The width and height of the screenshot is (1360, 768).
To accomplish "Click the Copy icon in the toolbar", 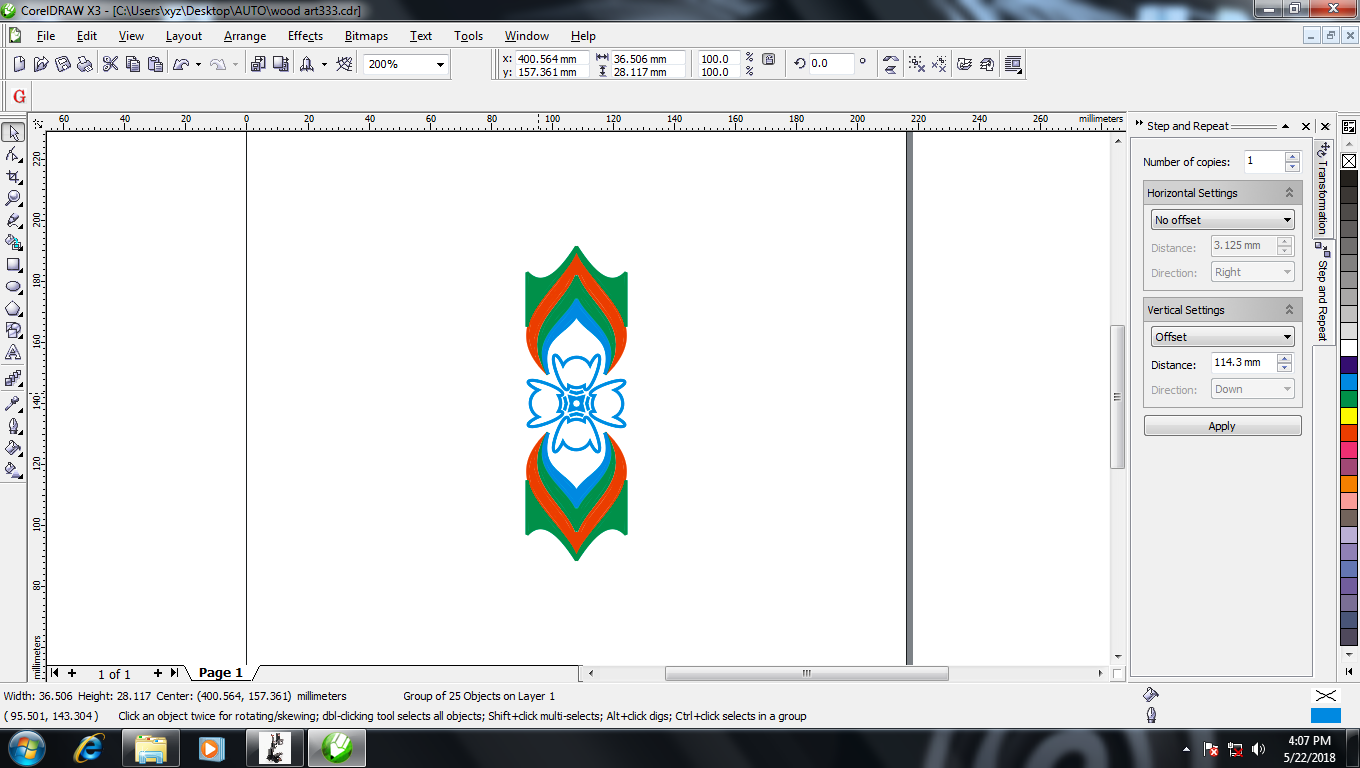I will (x=133, y=64).
